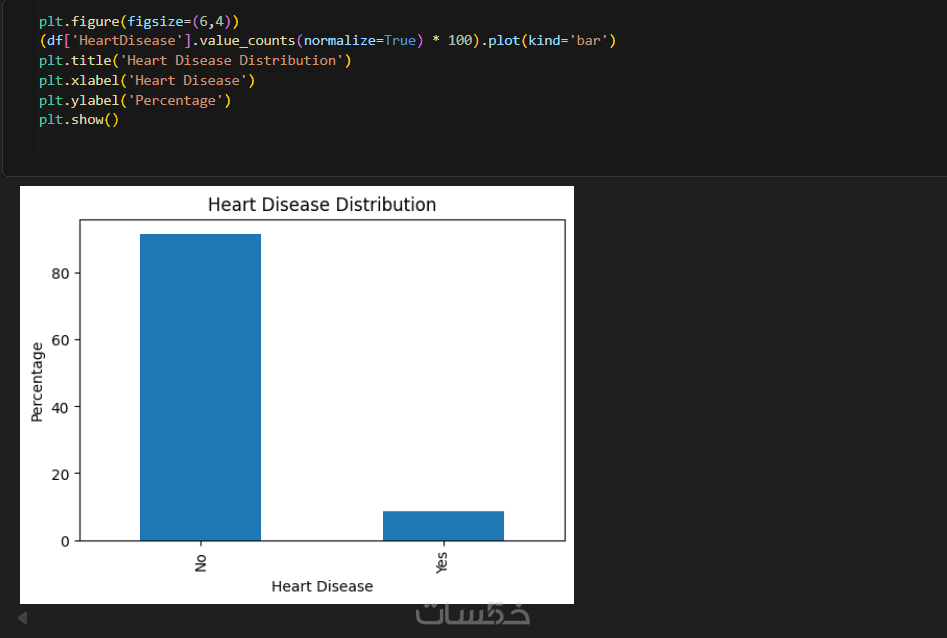Place cursor at the plt.show() line
The image size is (947, 638).
tap(79, 120)
